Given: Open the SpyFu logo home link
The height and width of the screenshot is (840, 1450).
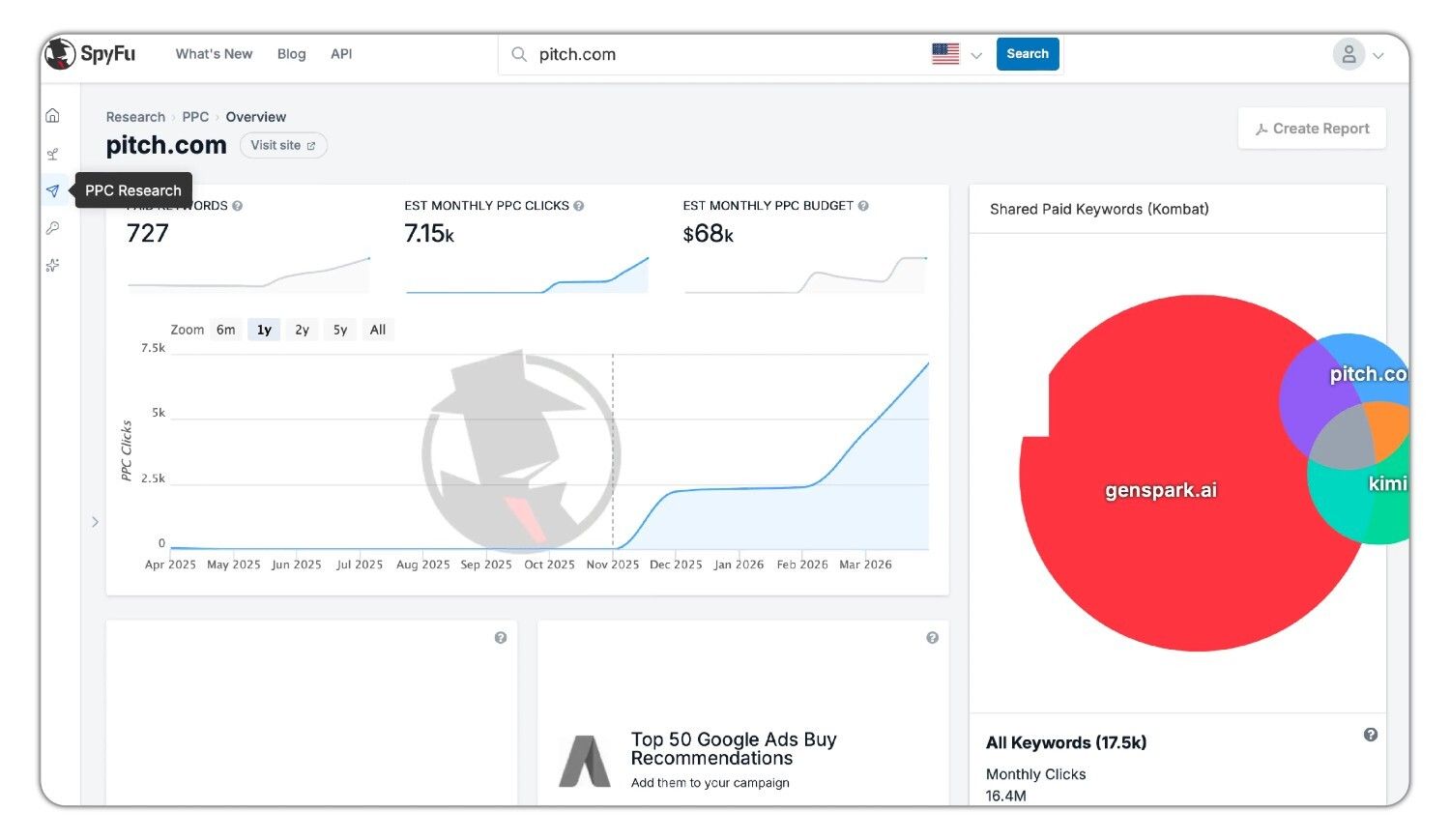Looking at the screenshot, I should tap(90, 54).
